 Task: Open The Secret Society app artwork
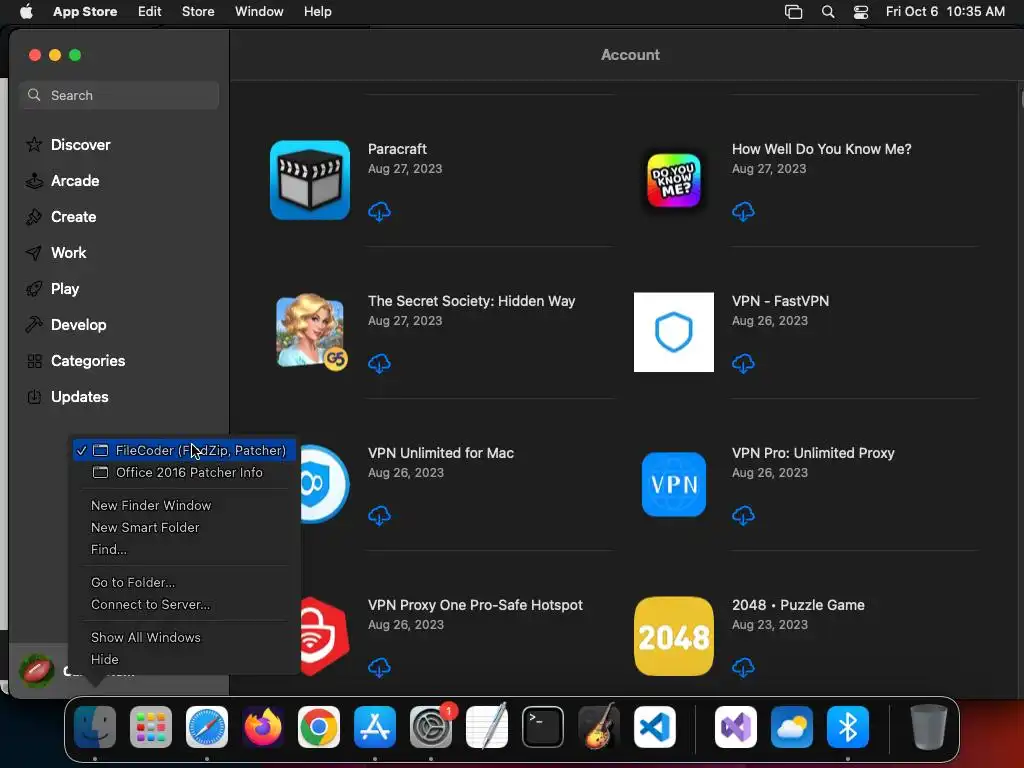click(x=311, y=332)
